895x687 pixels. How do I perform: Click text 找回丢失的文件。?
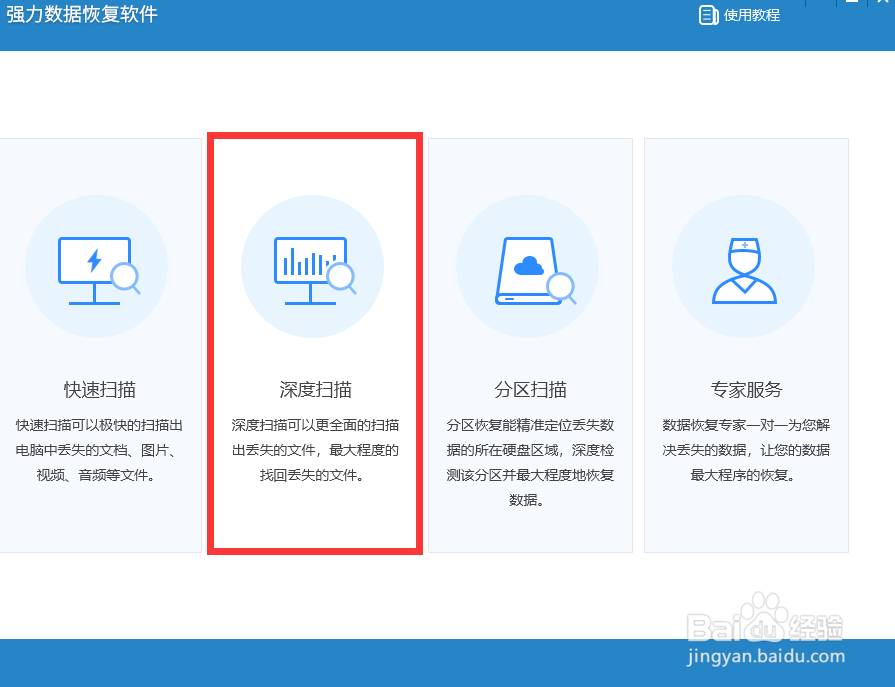(313, 475)
